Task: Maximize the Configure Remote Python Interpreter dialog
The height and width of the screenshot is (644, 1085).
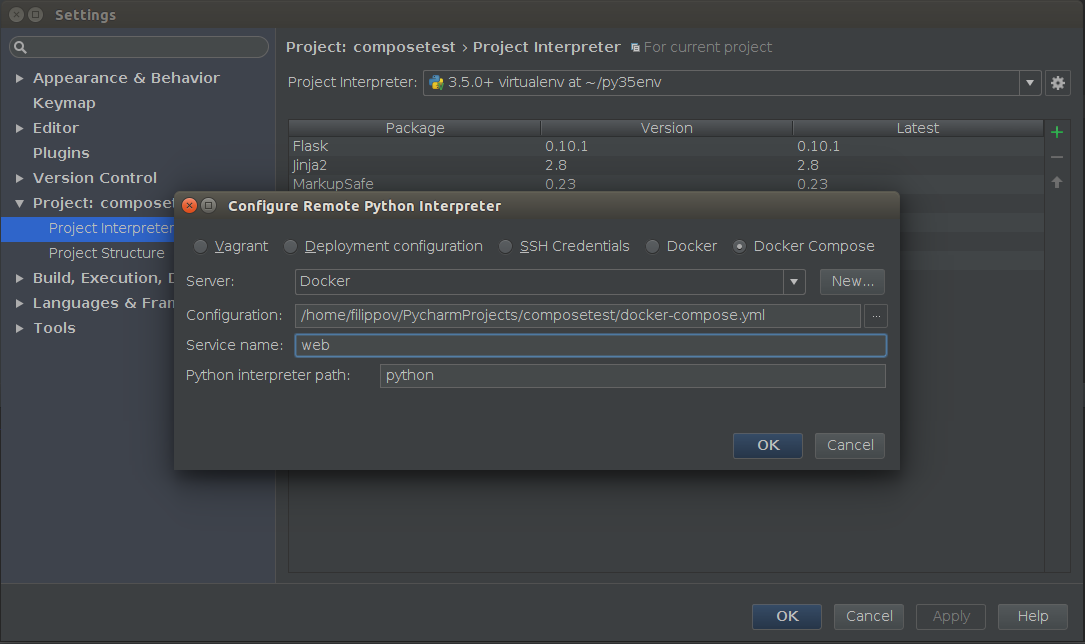Action: 208,205
